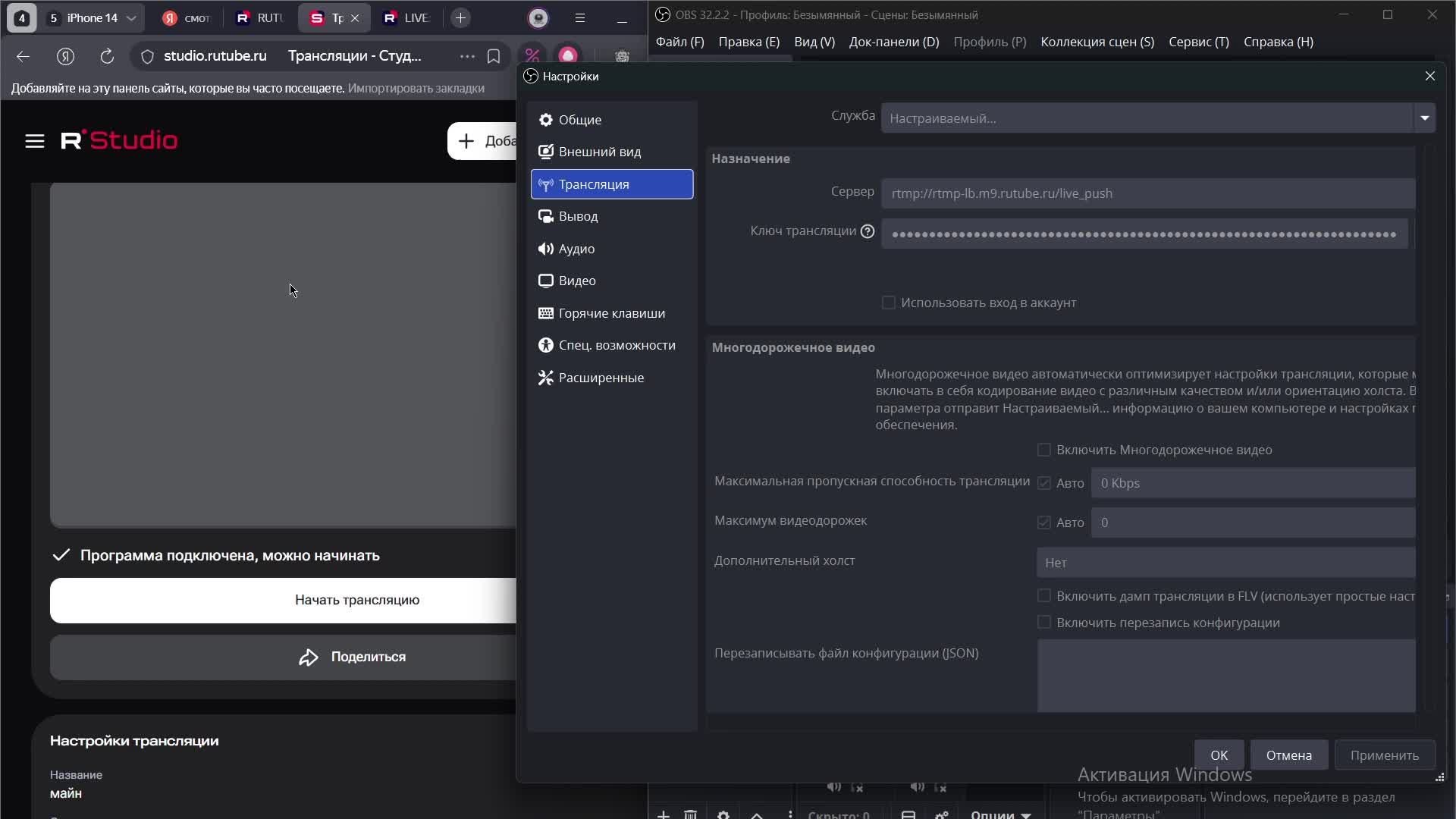
Task: Click the JSON config override text area
Action: (x=1226, y=676)
